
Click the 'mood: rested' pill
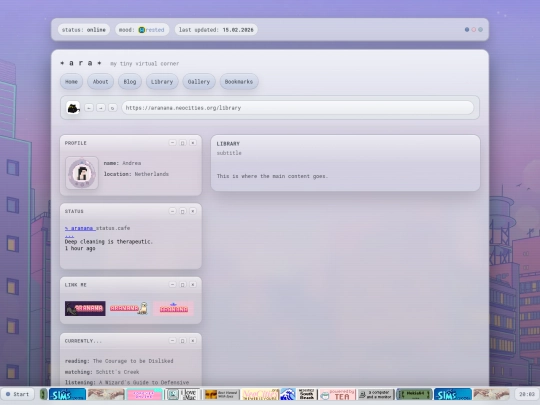(x=142, y=30)
